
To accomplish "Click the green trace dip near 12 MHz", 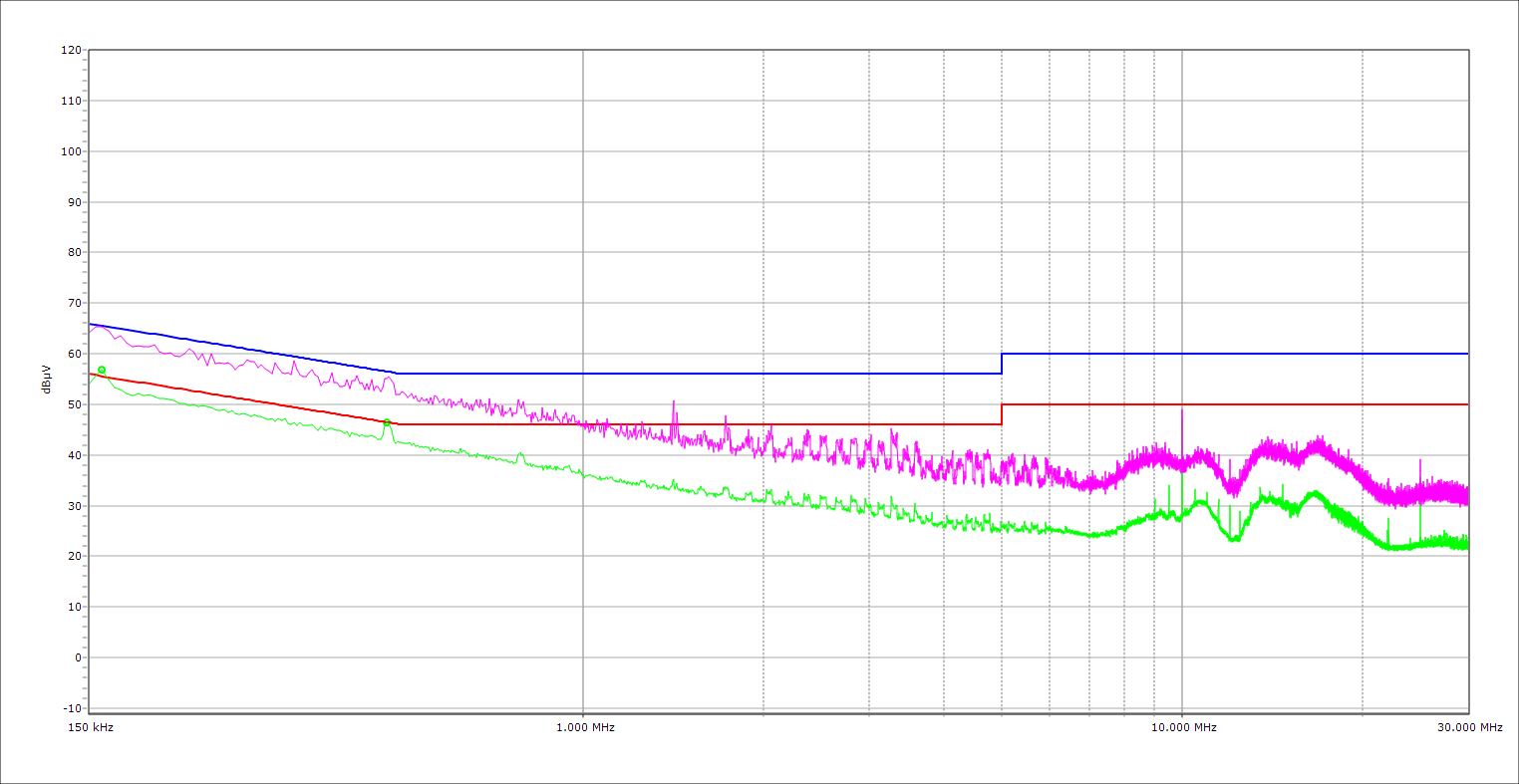I will coord(1234,538).
